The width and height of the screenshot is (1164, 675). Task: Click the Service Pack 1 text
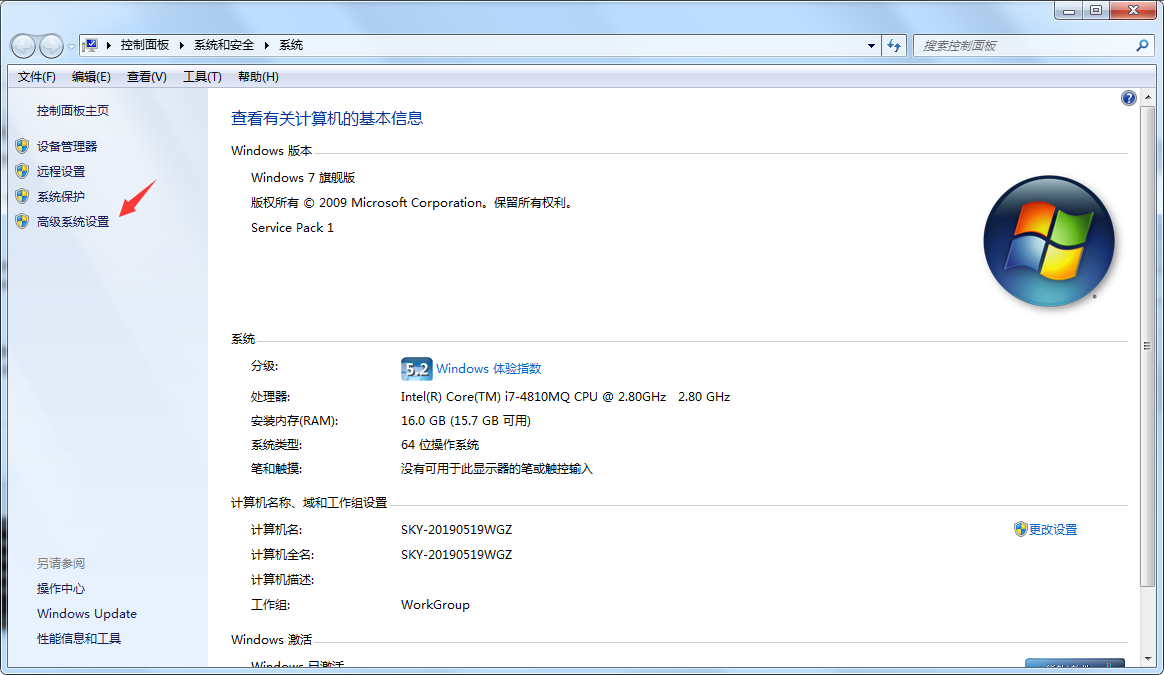pyautogui.click(x=292, y=228)
